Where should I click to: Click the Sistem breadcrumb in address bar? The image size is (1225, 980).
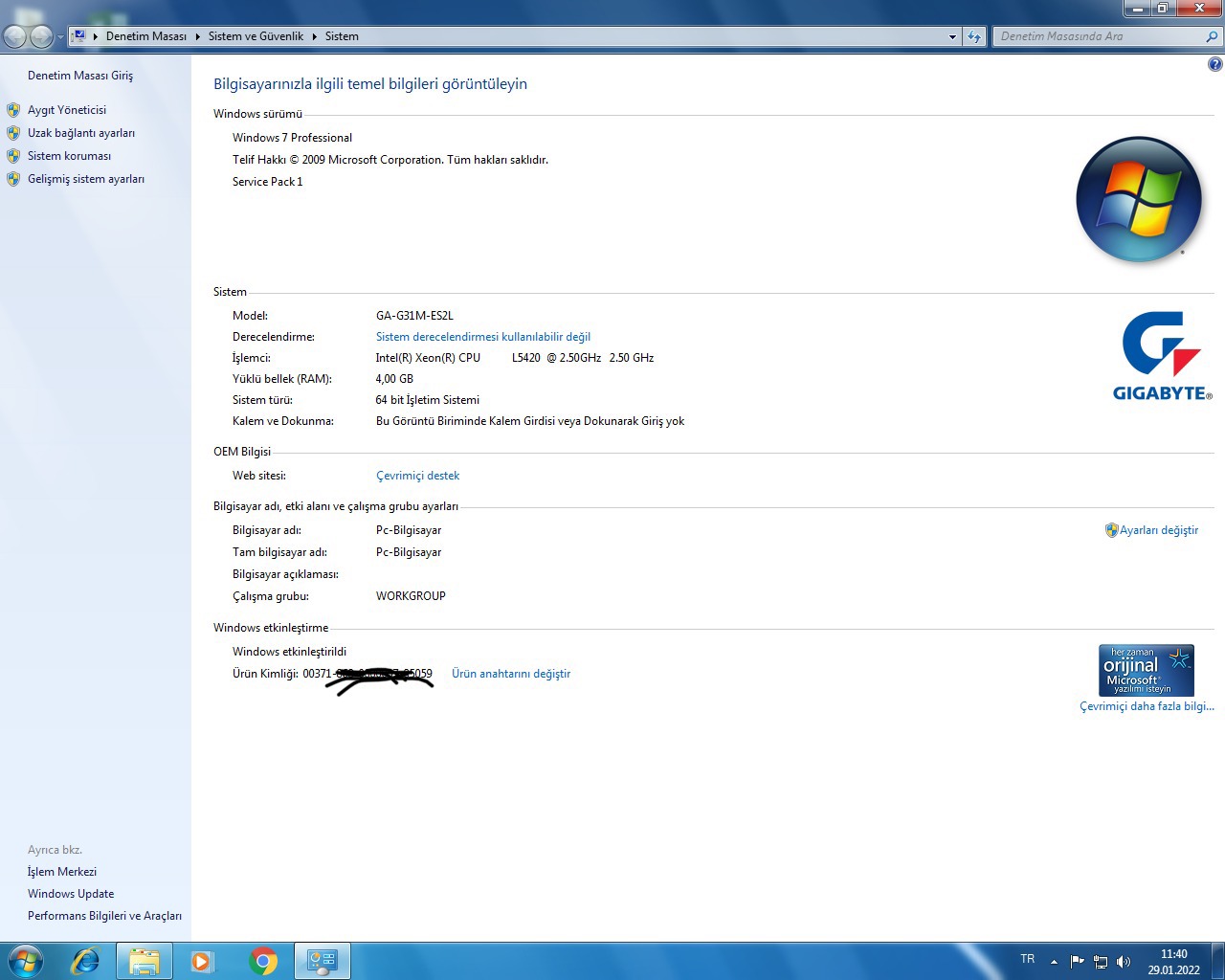tap(342, 36)
